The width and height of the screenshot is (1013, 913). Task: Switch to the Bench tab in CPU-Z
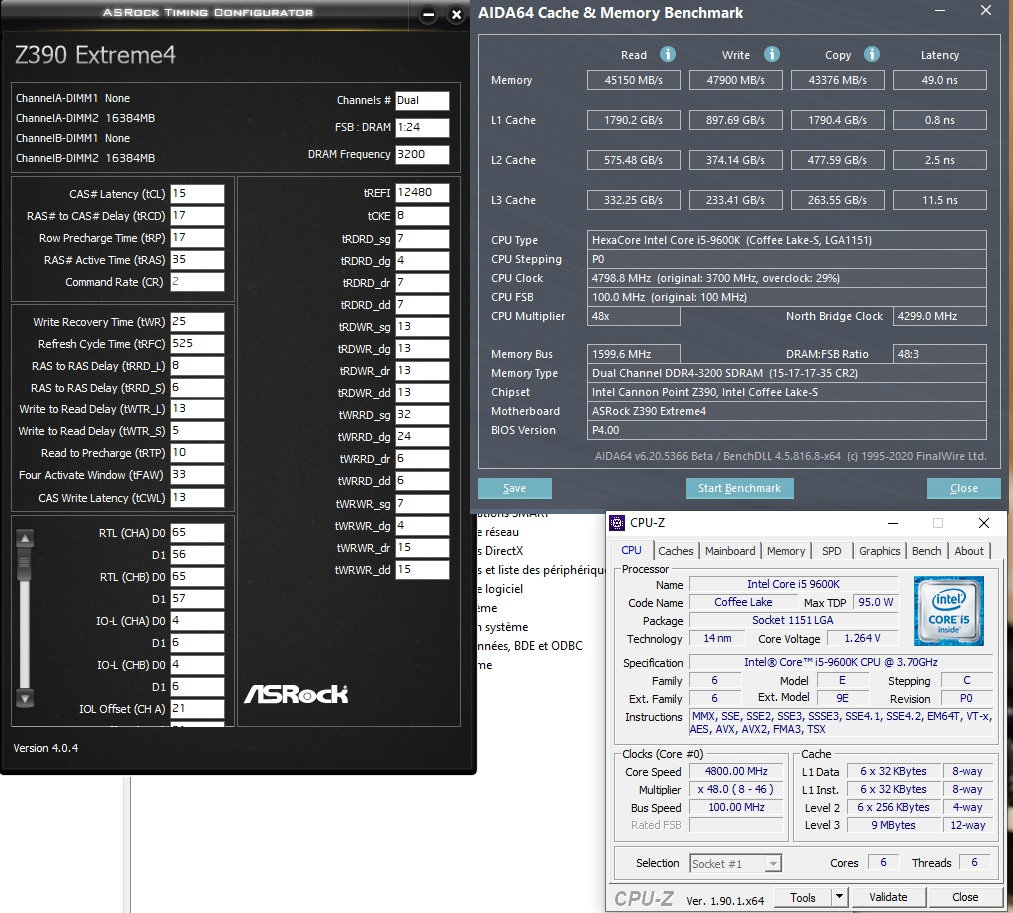pos(926,551)
